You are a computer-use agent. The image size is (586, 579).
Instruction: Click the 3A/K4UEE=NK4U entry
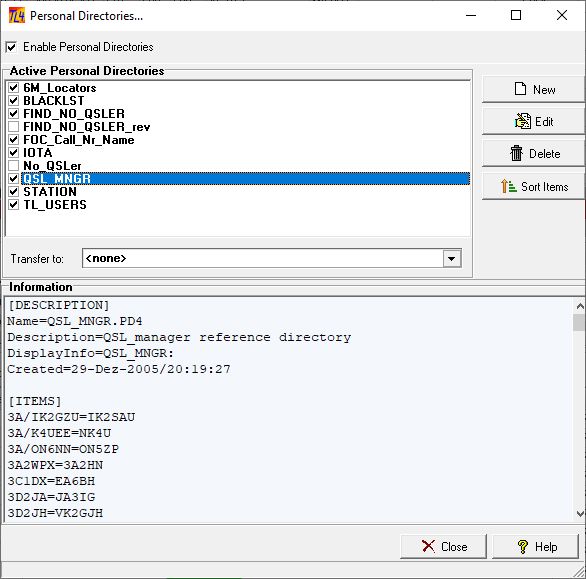59,433
